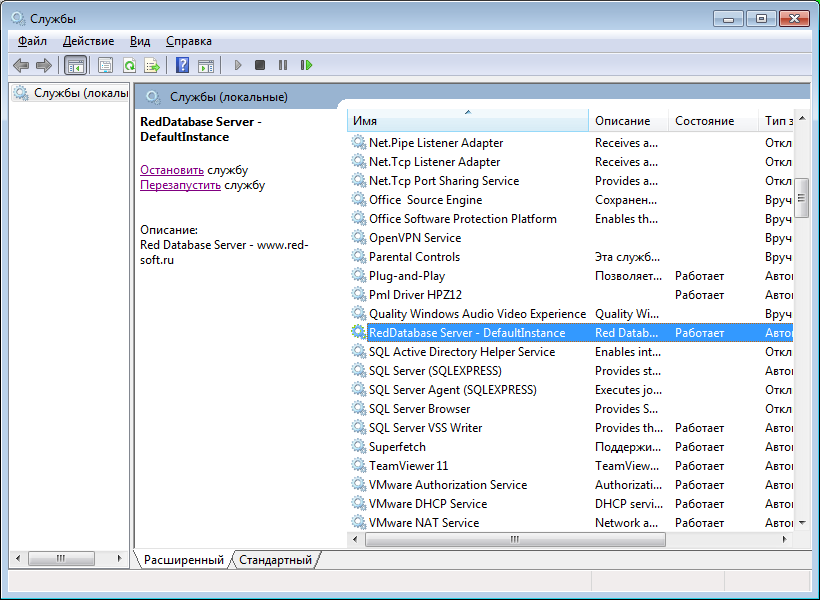Open service Properties from the toolbar
The image size is (820, 600).
click(105, 65)
